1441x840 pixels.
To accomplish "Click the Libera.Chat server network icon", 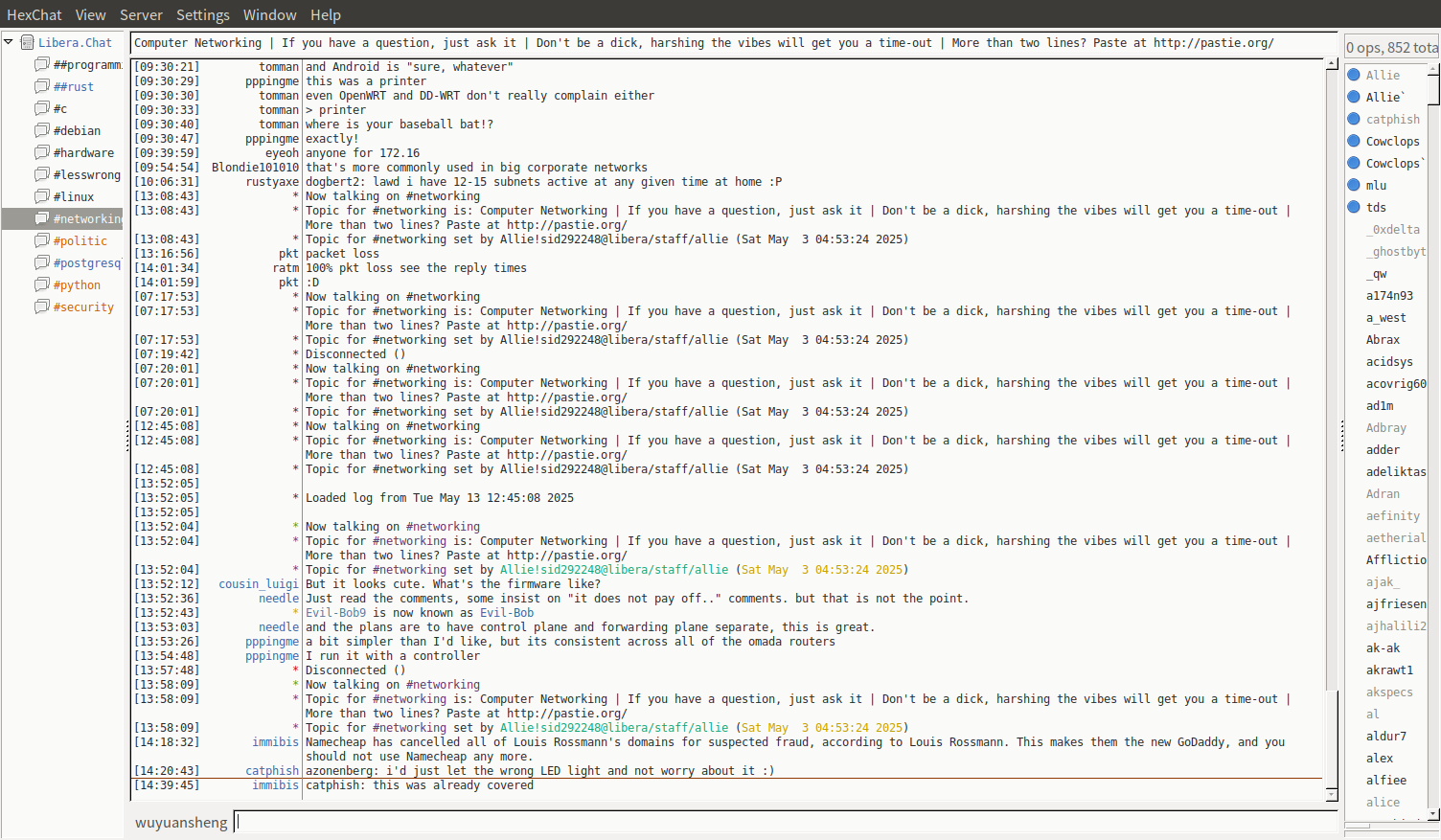I will [x=28, y=42].
